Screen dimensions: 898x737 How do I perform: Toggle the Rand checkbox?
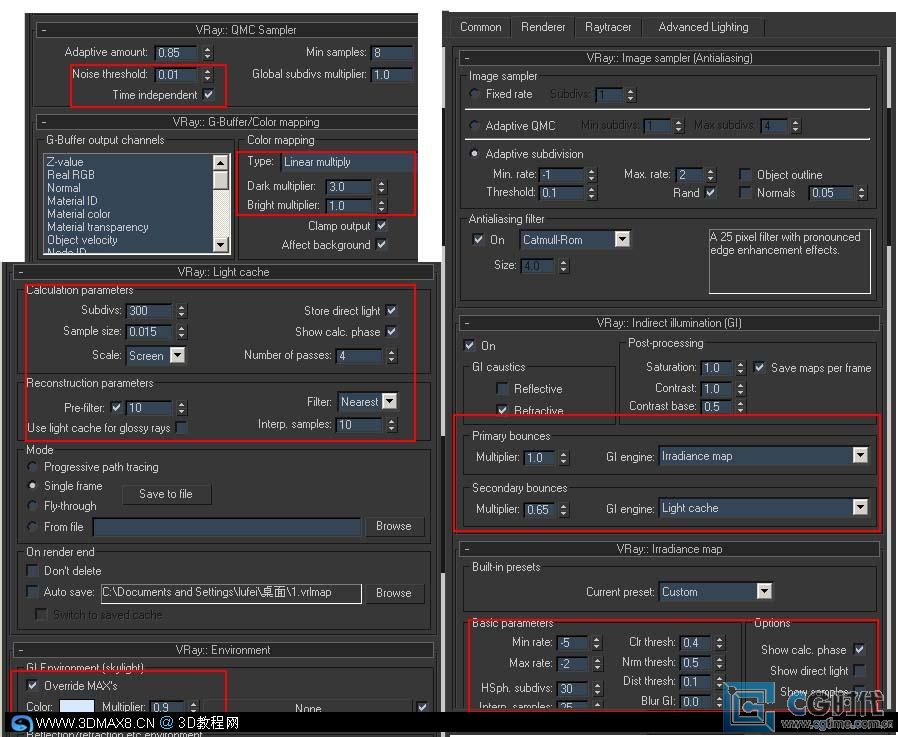point(711,192)
